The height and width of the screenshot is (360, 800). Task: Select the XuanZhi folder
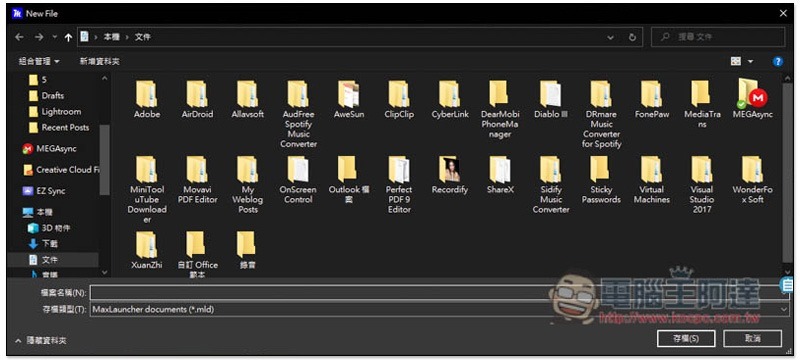point(146,250)
